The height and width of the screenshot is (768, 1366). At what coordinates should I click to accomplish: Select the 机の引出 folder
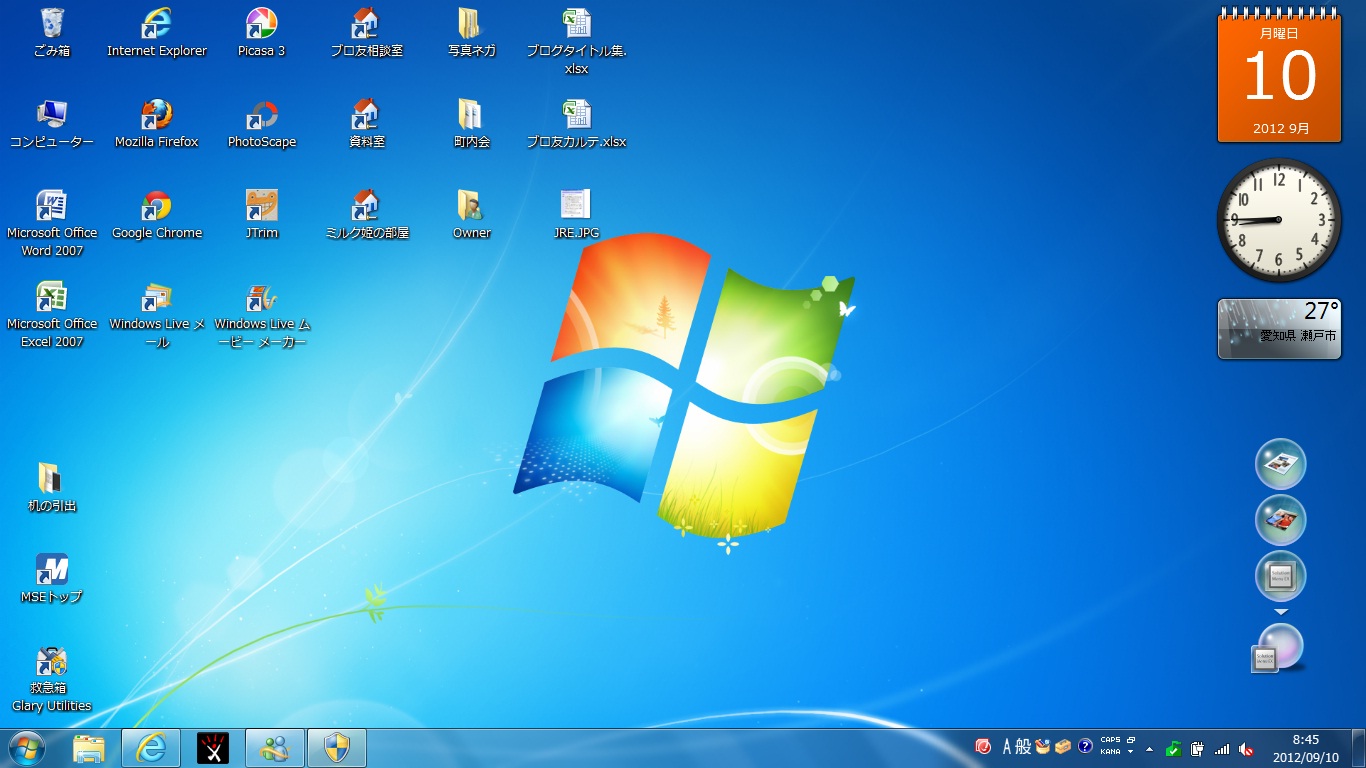coord(52,488)
